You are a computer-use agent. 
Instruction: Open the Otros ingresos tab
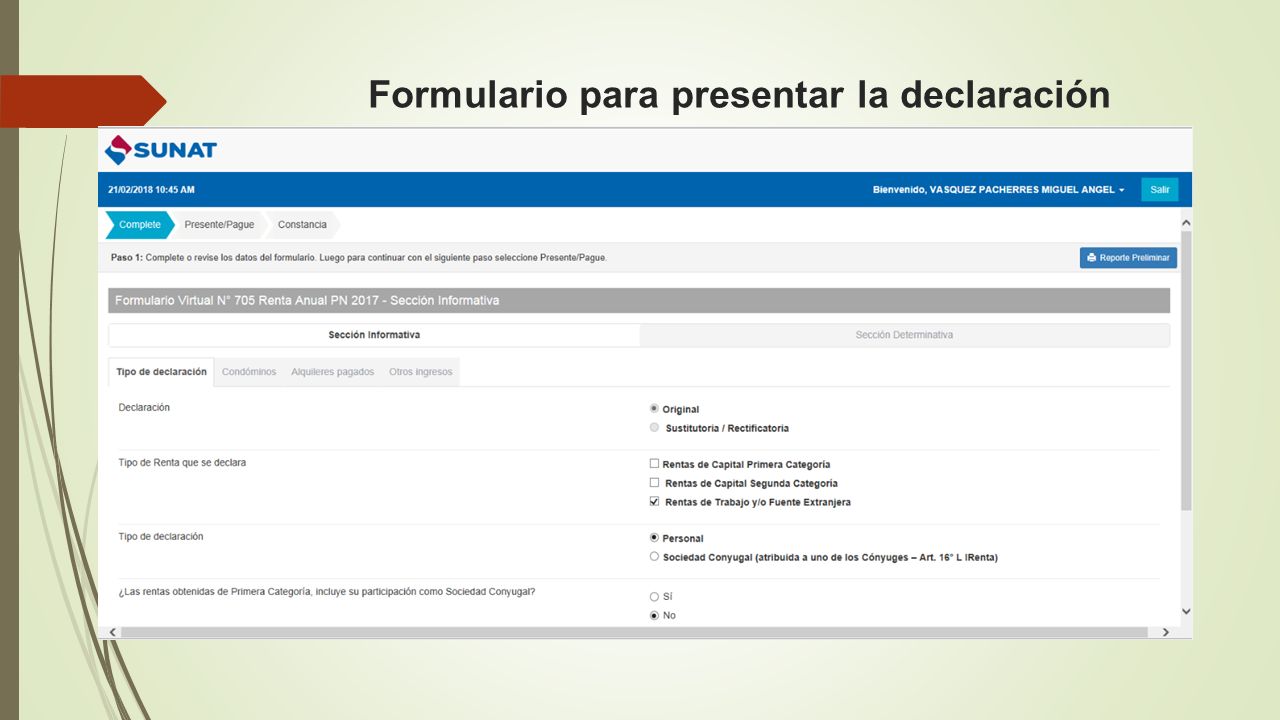(x=420, y=372)
